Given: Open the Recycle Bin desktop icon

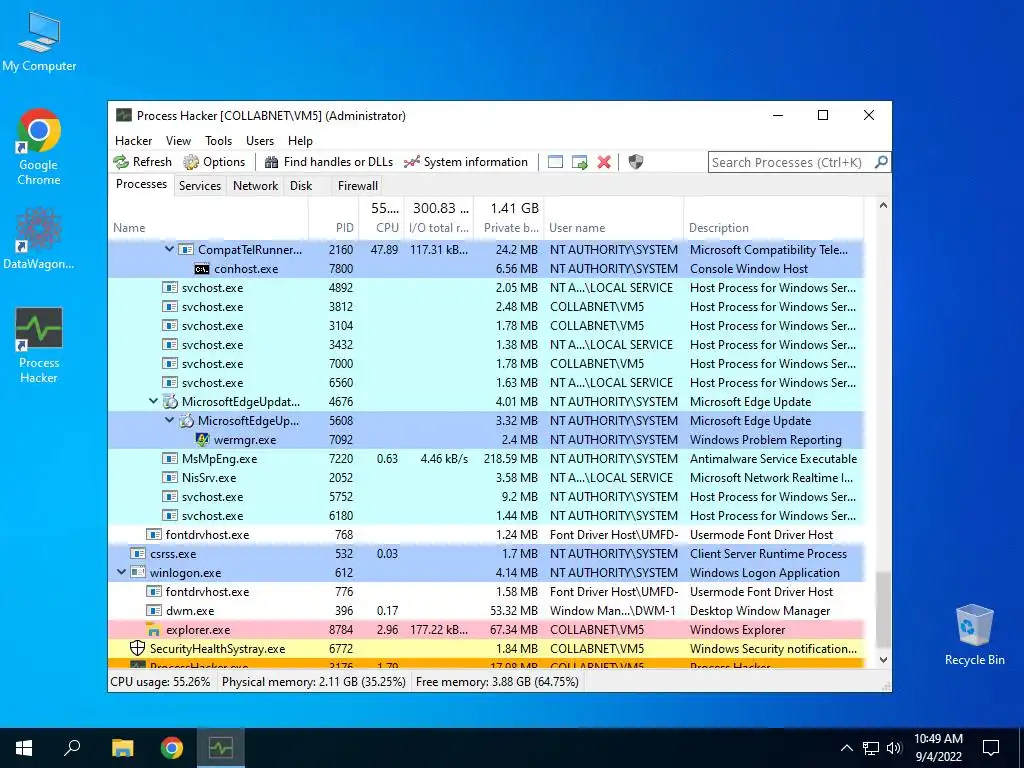Looking at the screenshot, I should click(974, 635).
